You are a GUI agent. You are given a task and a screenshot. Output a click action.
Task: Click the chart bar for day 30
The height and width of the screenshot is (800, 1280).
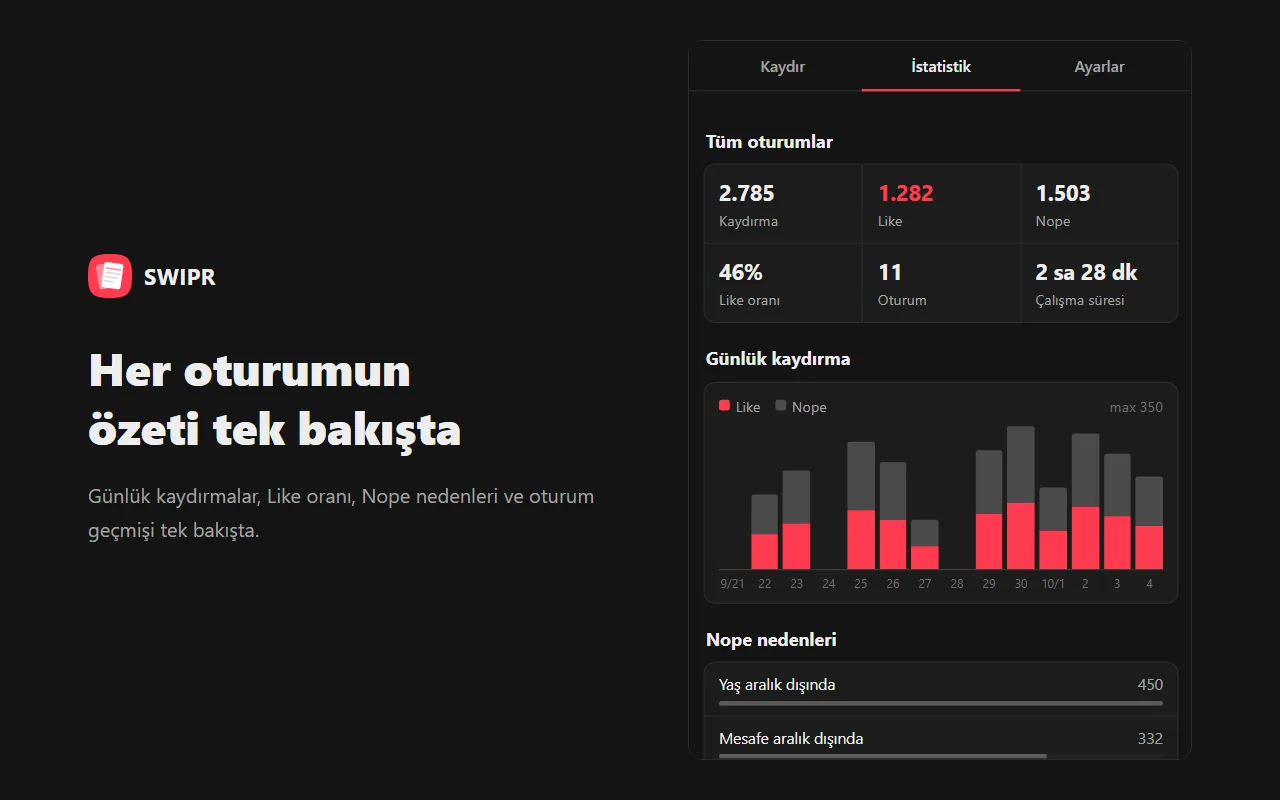1021,498
